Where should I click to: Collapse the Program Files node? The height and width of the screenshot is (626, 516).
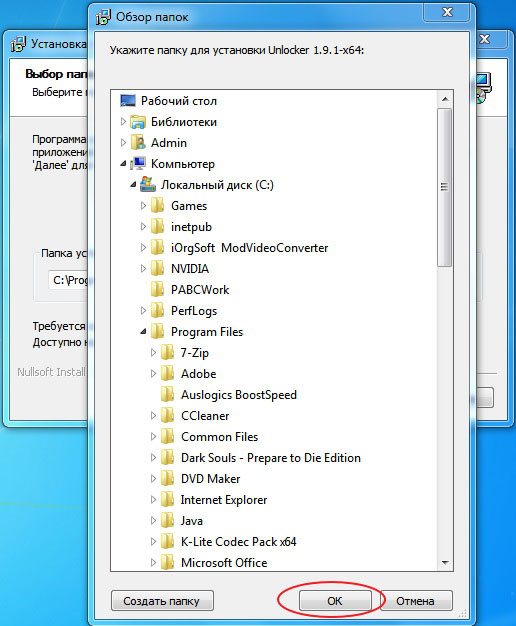(x=143, y=331)
